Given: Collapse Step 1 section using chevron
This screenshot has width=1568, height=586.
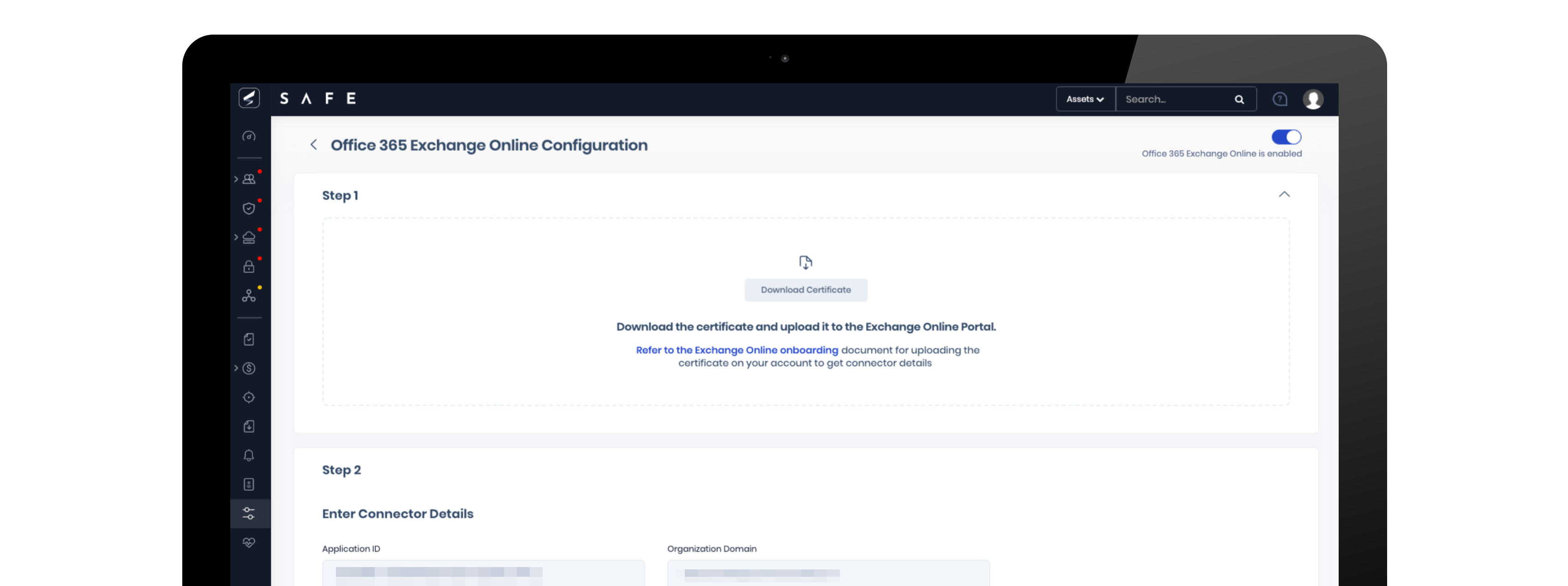Looking at the screenshot, I should point(1285,194).
